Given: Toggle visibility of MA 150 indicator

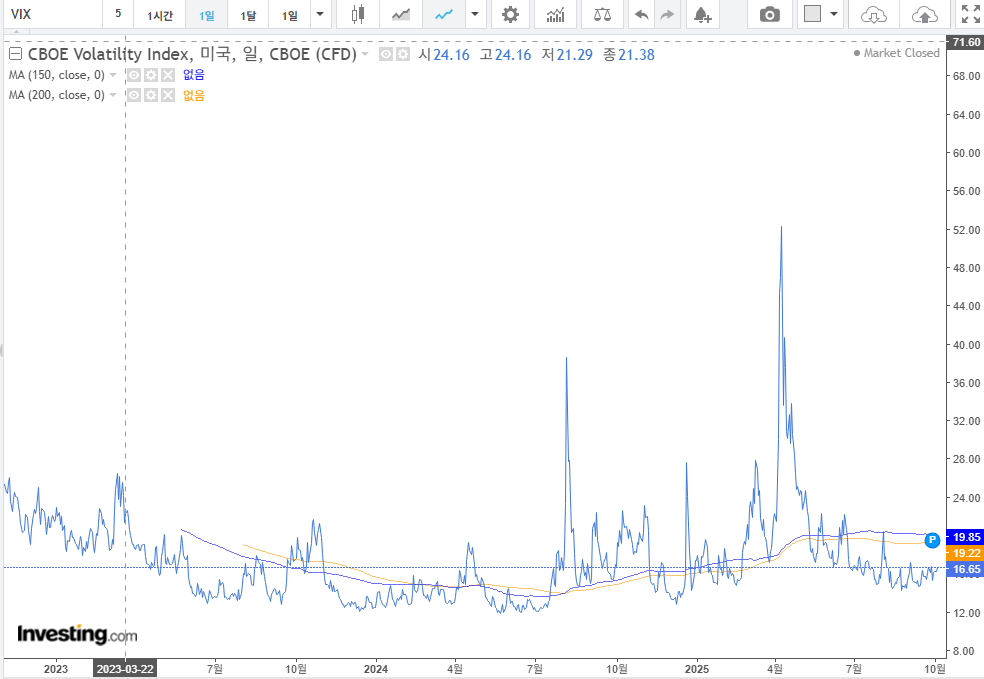Looking at the screenshot, I should click(x=134, y=75).
